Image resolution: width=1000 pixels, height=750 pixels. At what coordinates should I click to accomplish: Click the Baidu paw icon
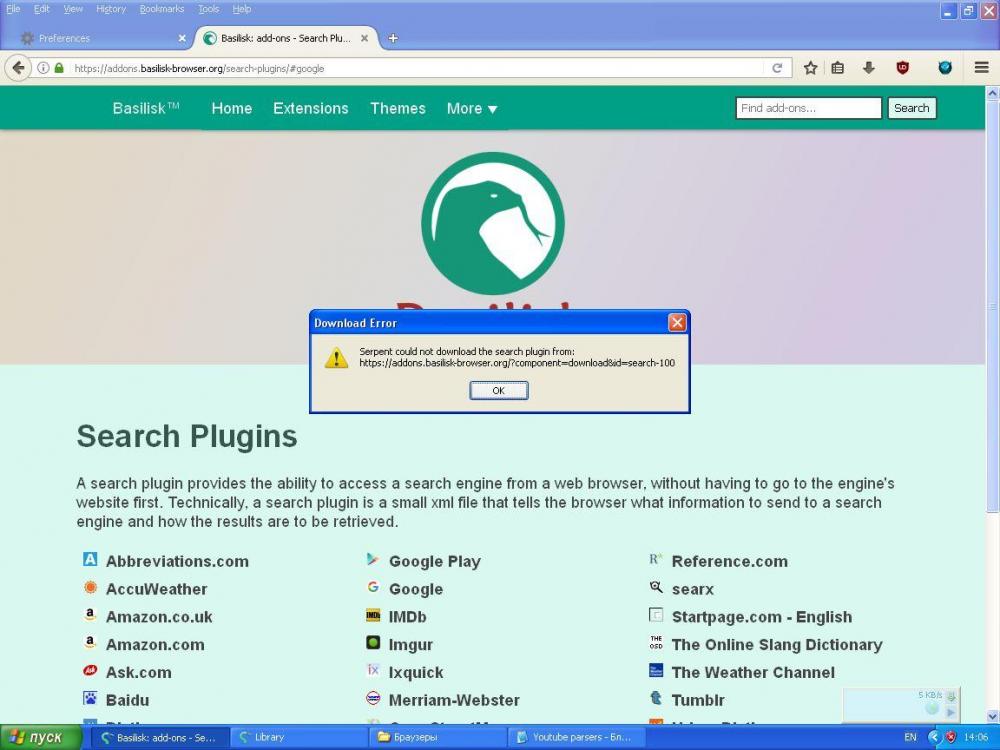tap(90, 698)
